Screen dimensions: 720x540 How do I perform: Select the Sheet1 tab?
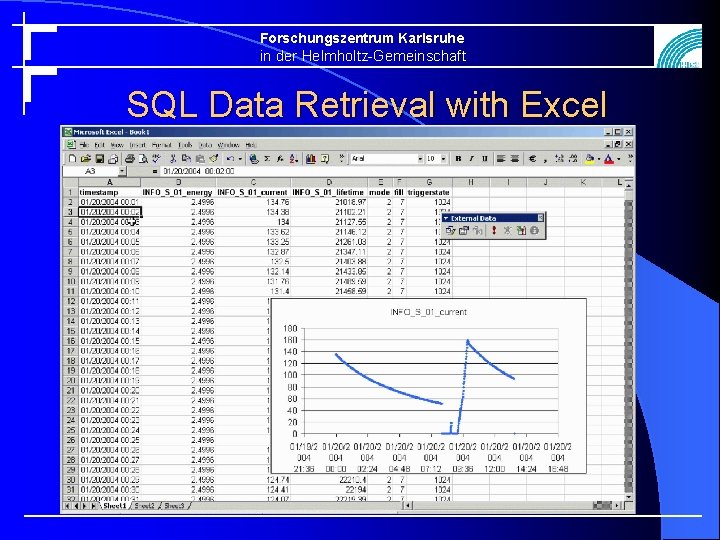(114, 506)
